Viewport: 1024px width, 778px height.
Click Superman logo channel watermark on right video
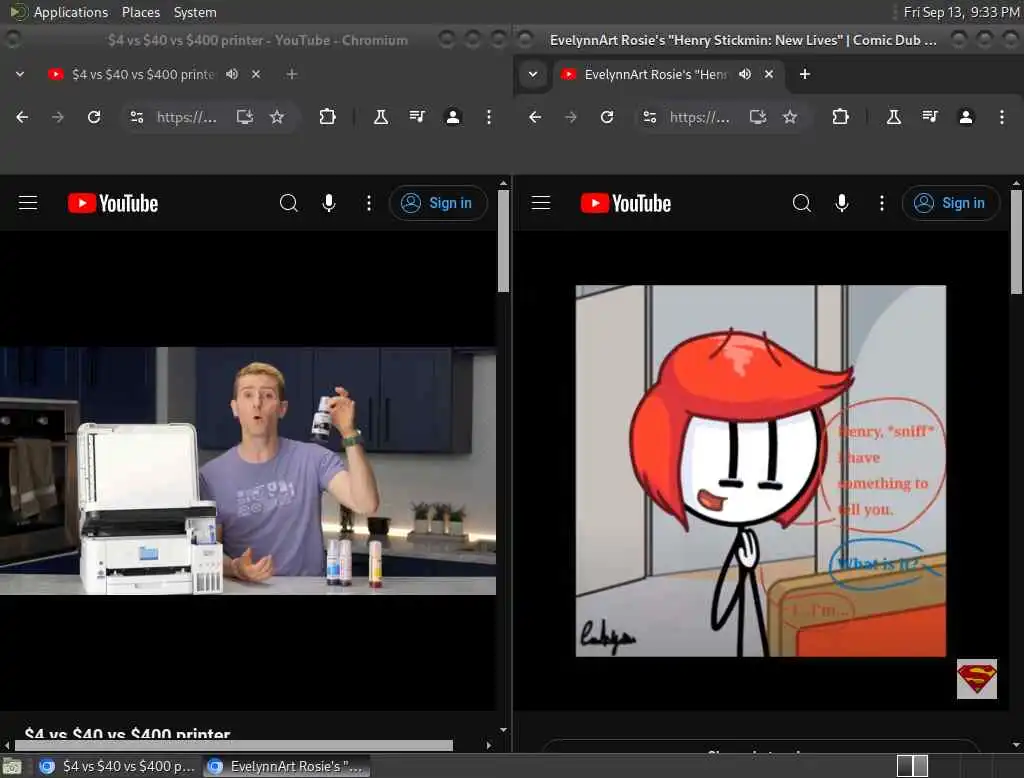click(977, 679)
